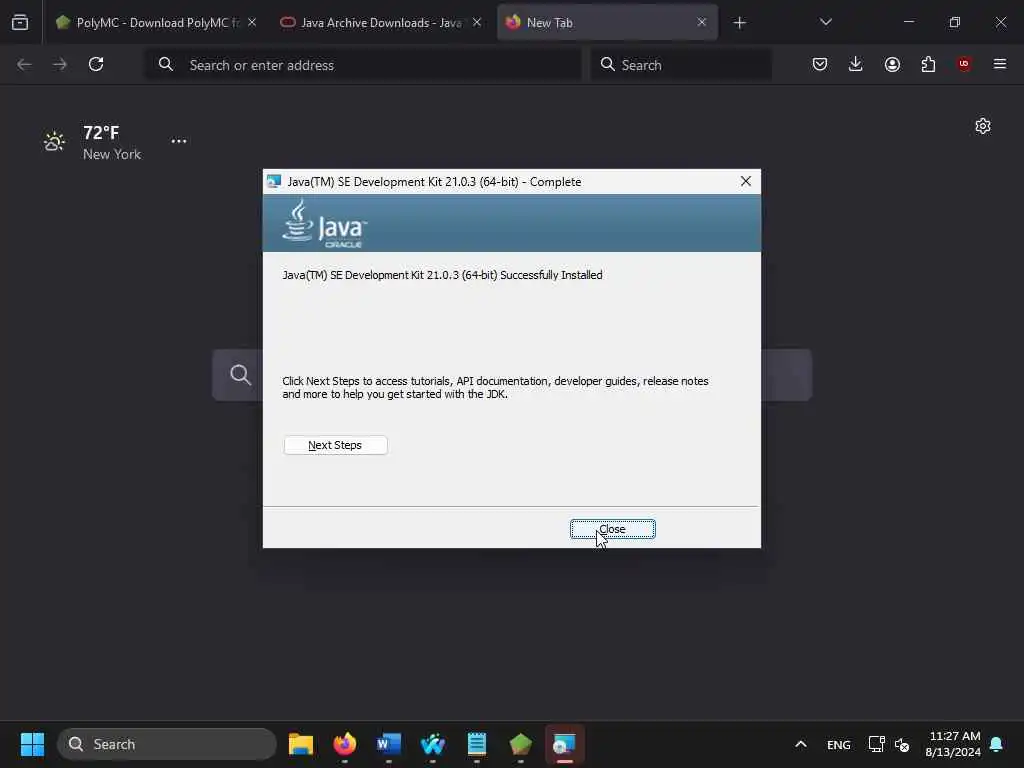Open File Explorer from taskbar

(x=301, y=744)
